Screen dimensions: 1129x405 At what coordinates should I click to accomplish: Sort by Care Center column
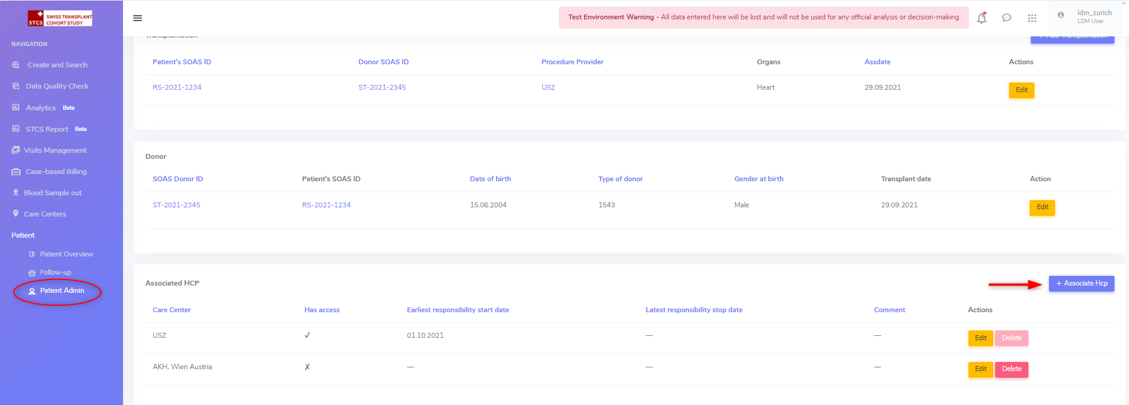click(171, 310)
